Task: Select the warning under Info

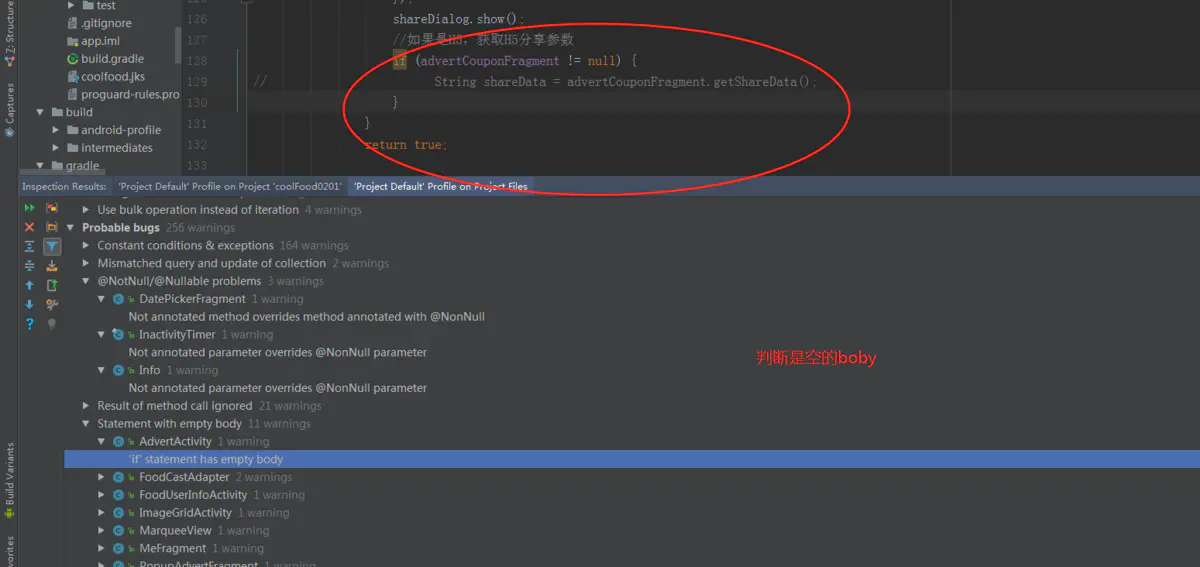Action: pos(278,388)
